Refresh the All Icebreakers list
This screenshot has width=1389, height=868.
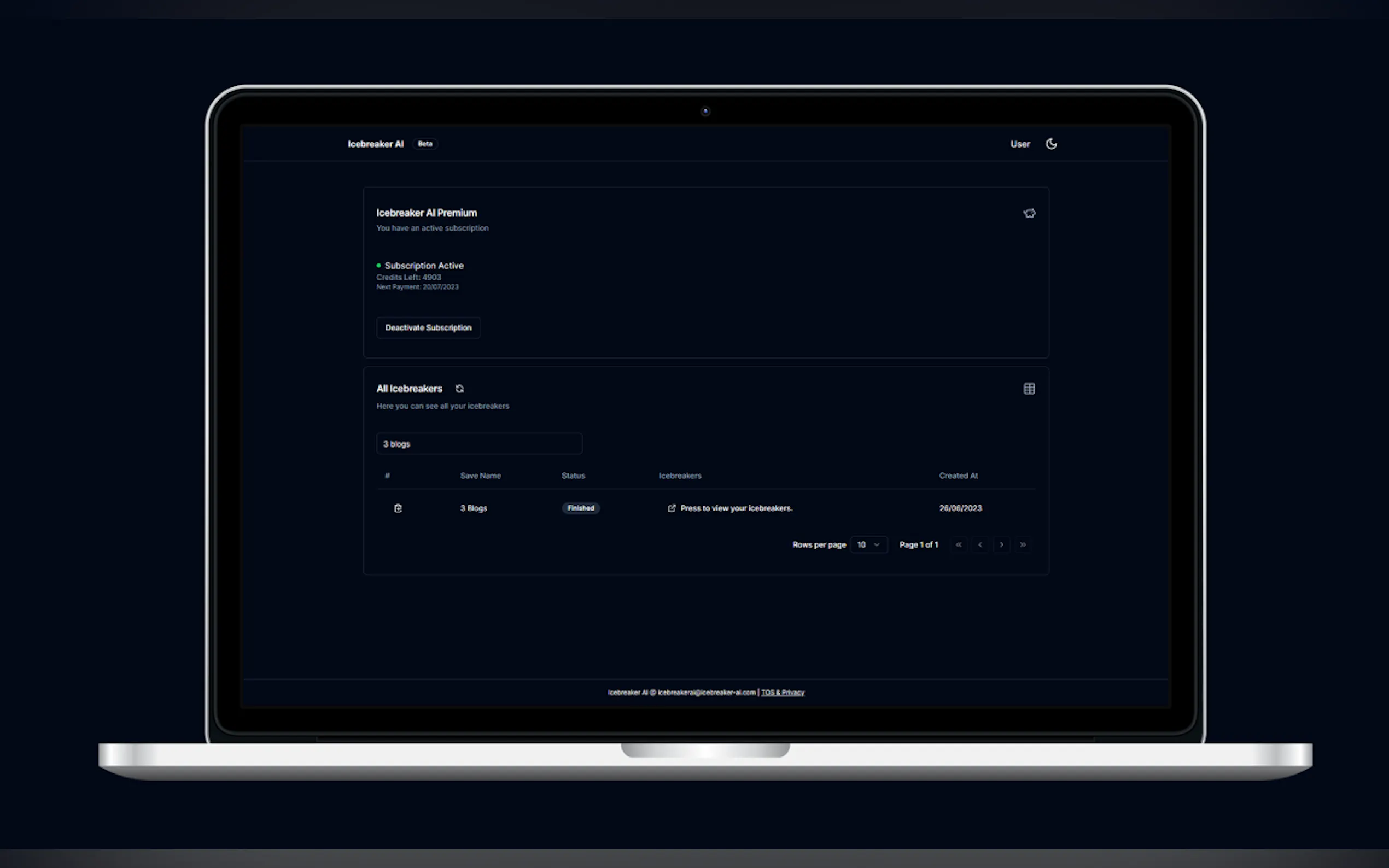(459, 389)
